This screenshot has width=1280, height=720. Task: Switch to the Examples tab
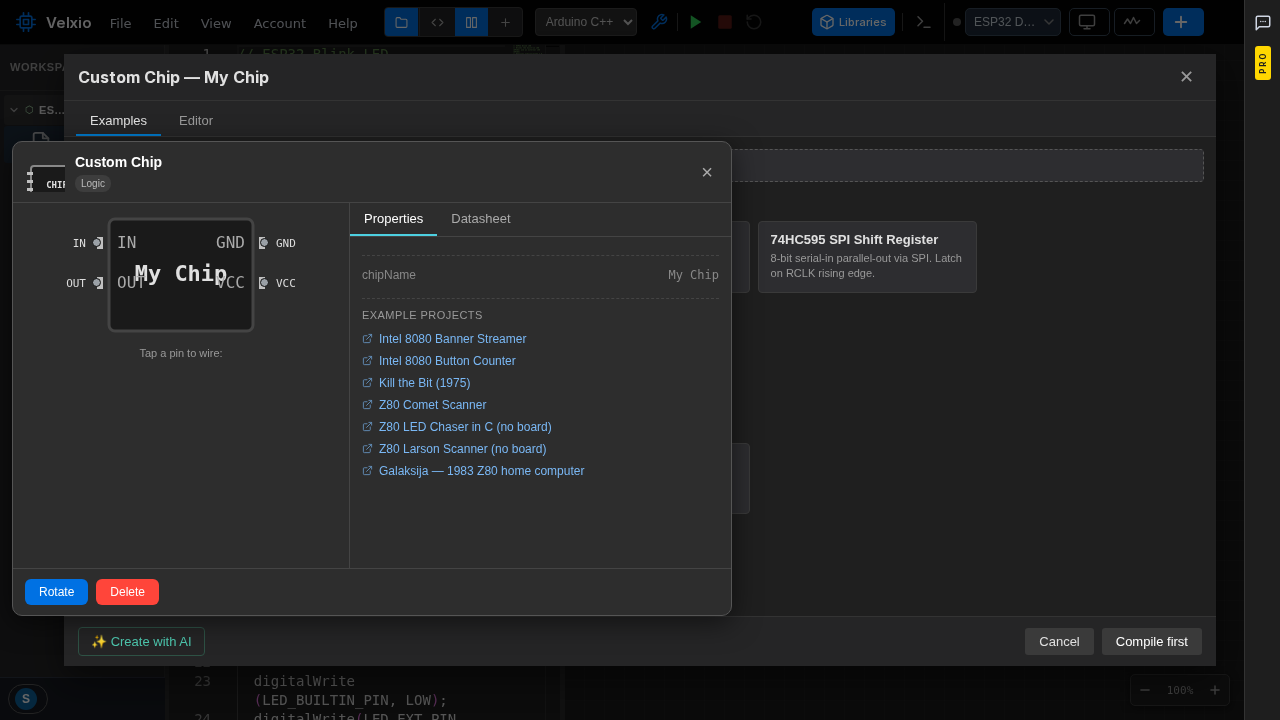[118, 120]
